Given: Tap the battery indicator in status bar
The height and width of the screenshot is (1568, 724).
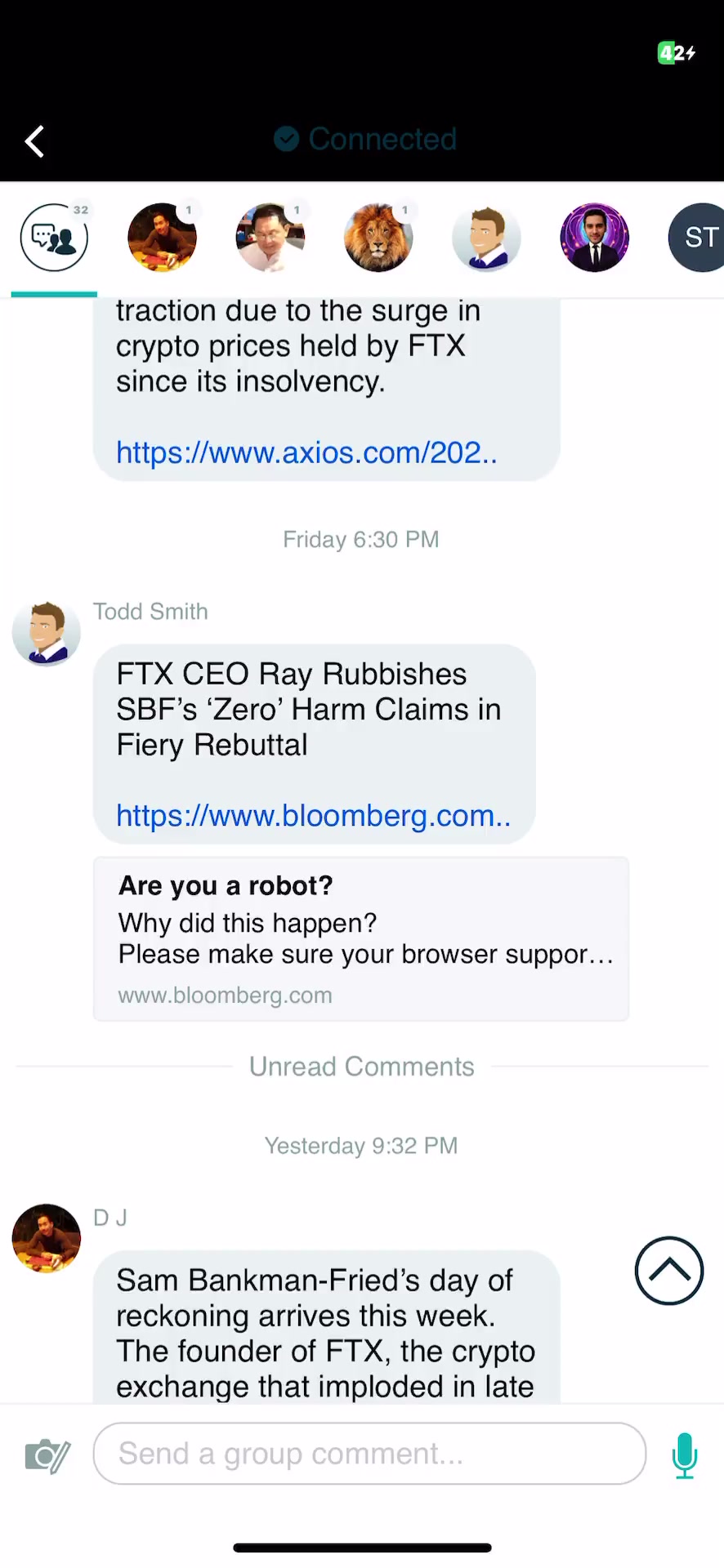Looking at the screenshot, I should (x=676, y=53).
